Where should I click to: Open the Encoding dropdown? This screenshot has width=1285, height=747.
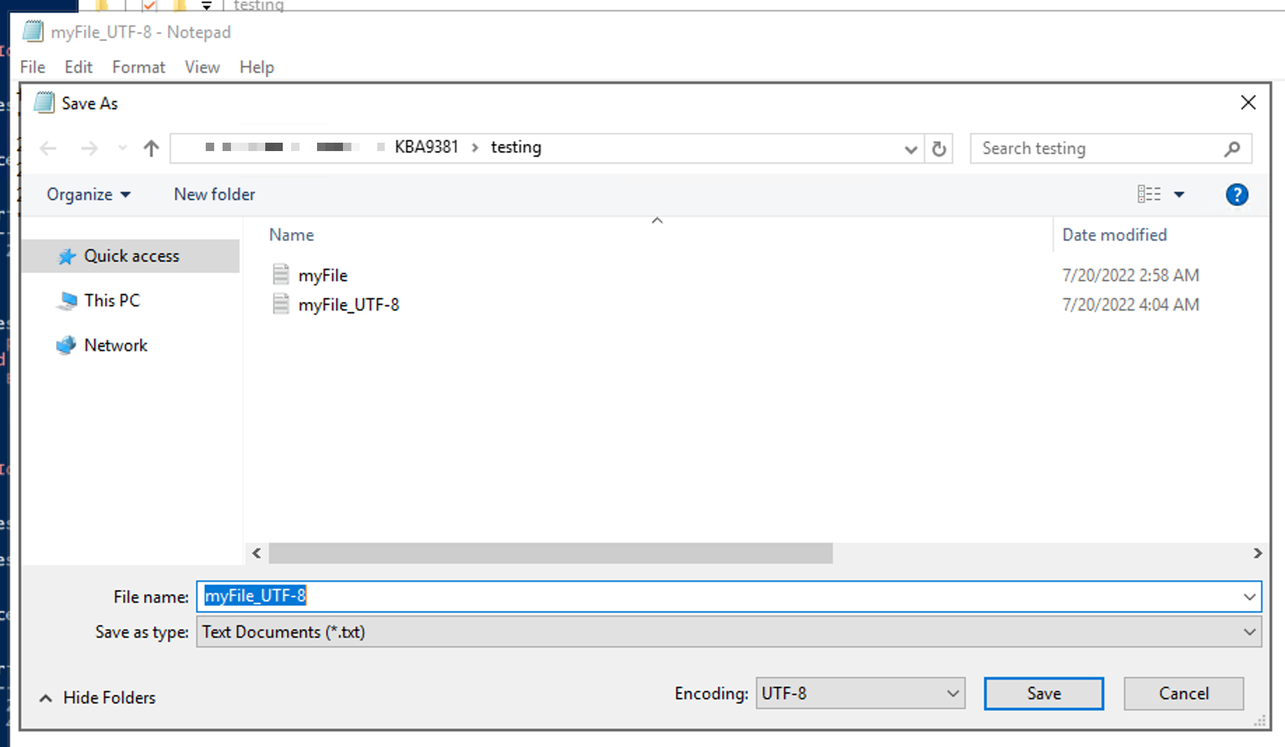860,693
